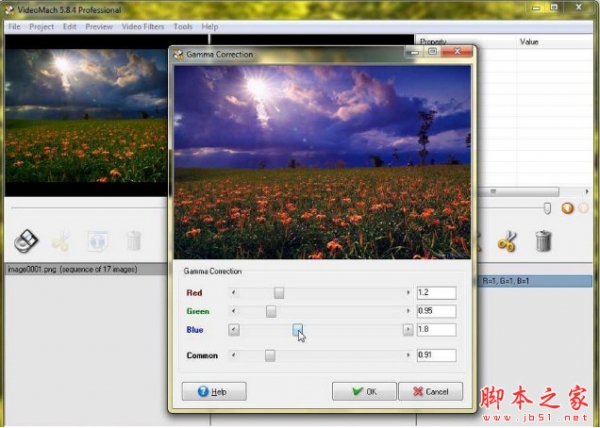600x428 pixels.
Task: Click right arrow of the Green slider
Action: [408, 311]
